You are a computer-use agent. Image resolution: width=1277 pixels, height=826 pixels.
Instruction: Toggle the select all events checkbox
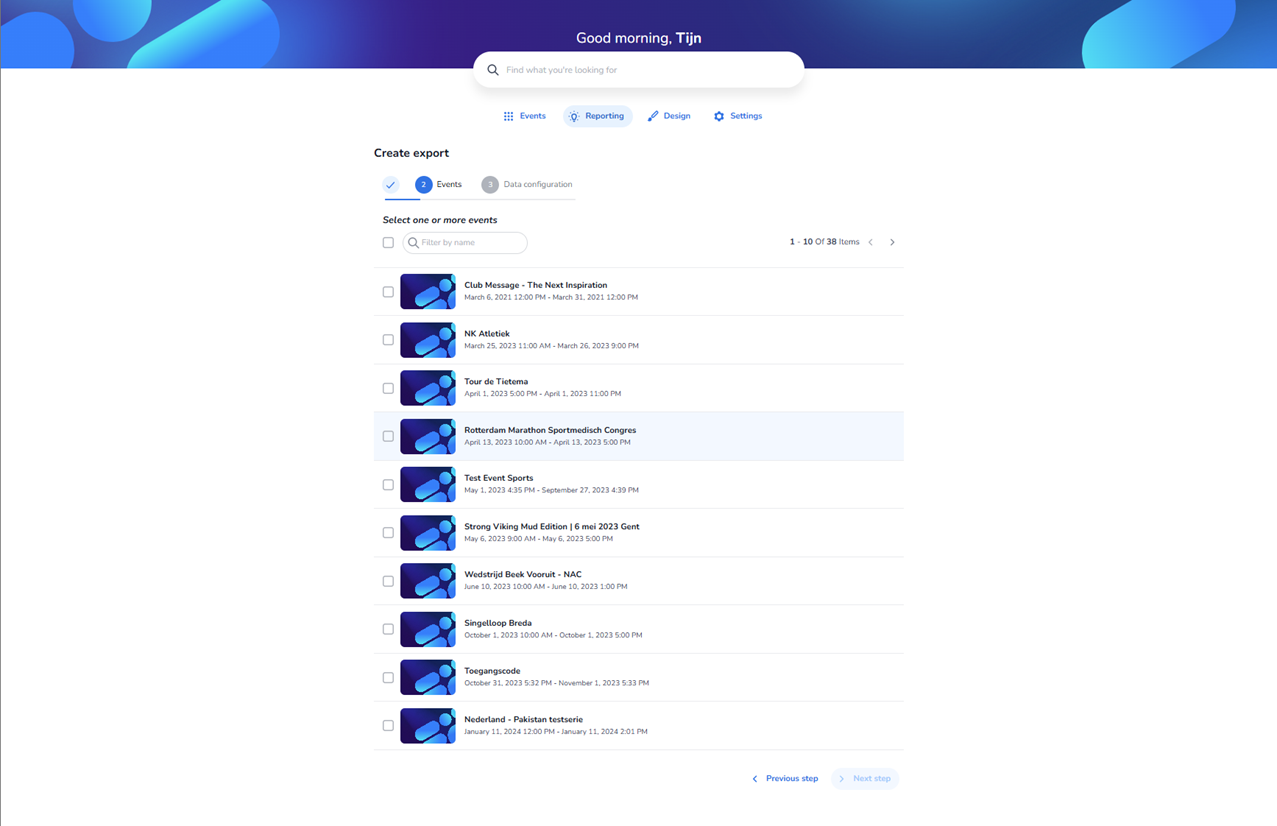click(x=388, y=242)
